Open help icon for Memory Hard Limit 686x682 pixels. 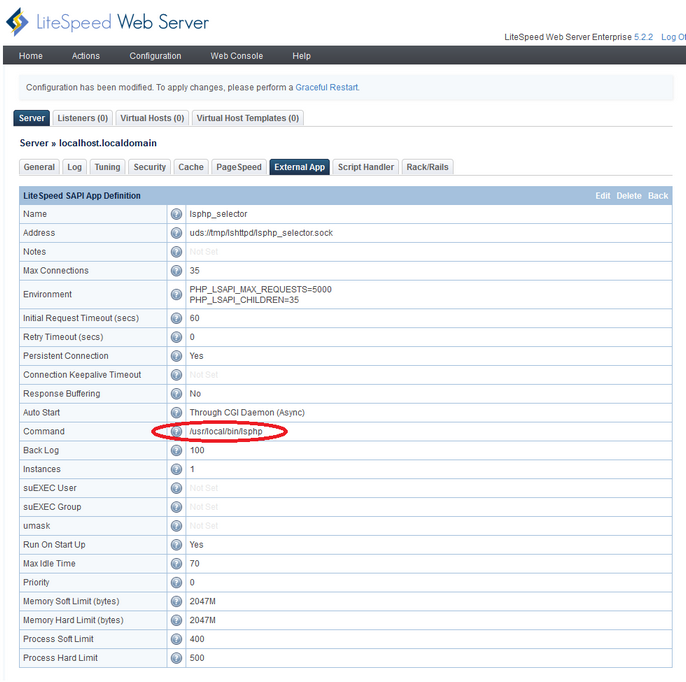(176, 620)
